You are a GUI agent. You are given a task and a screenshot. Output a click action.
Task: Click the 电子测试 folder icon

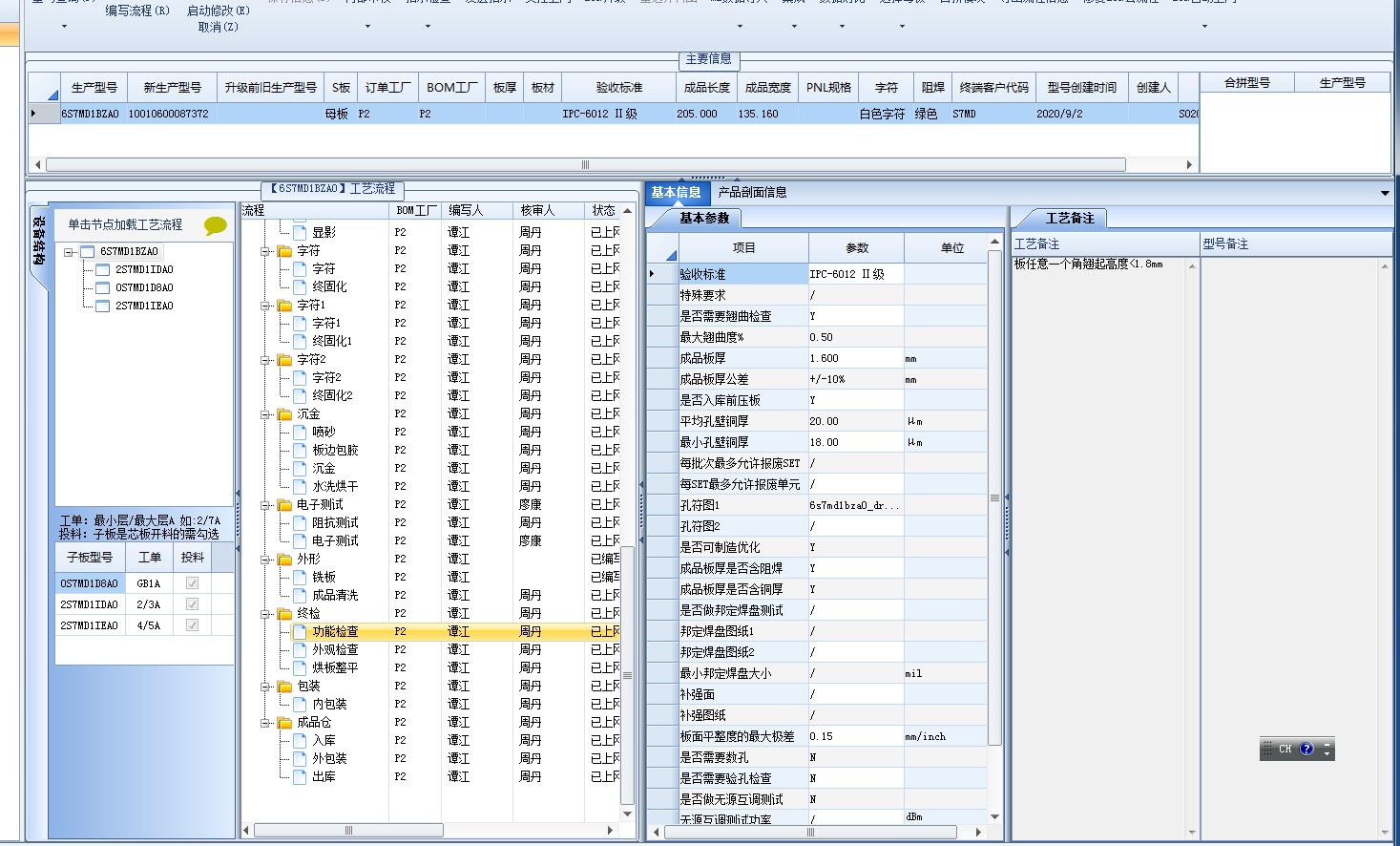tap(284, 505)
